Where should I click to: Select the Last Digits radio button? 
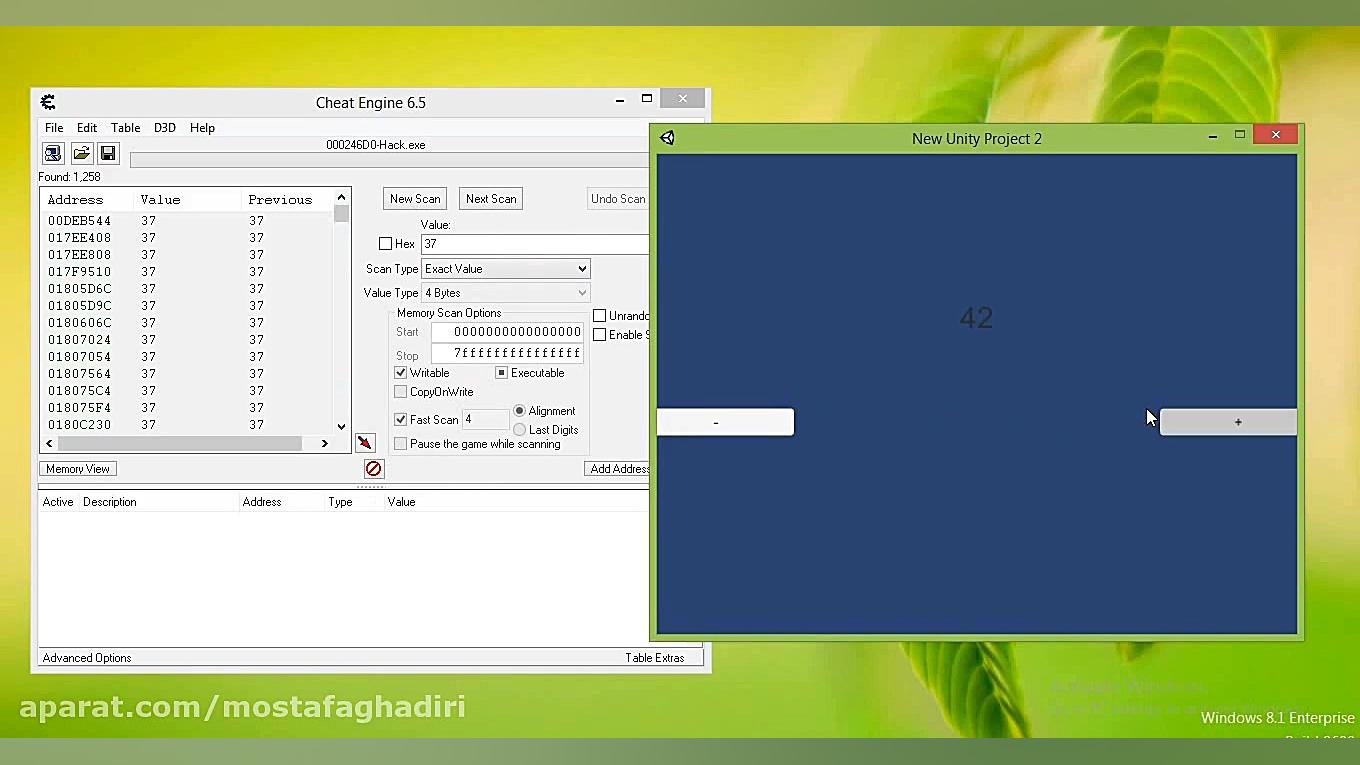click(x=520, y=430)
